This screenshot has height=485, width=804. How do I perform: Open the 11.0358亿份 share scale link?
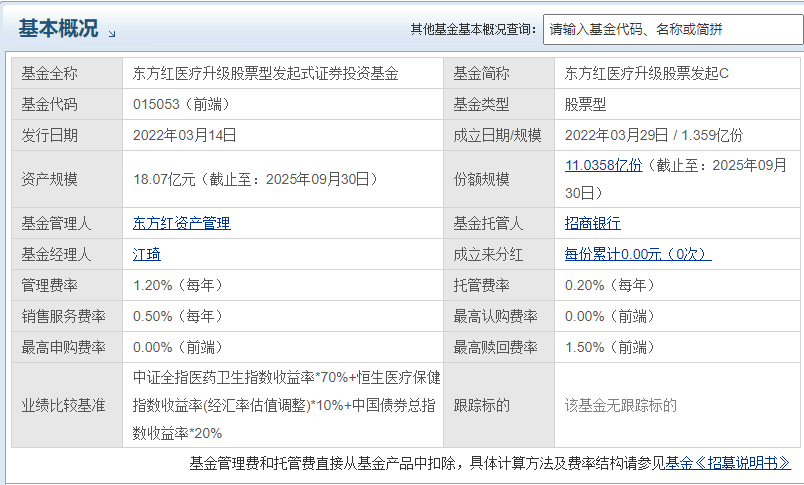(x=604, y=165)
